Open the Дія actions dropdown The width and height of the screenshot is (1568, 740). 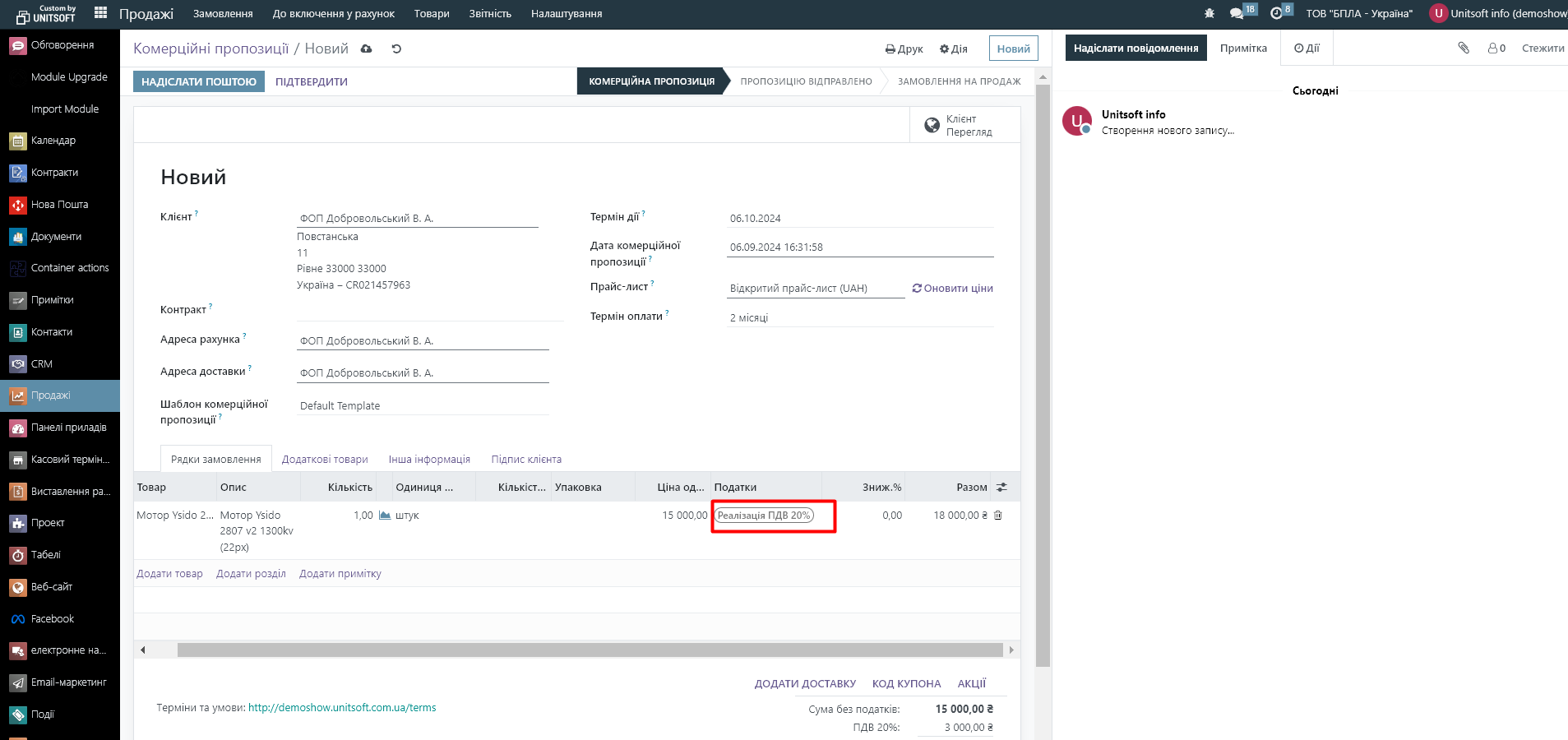click(x=954, y=49)
